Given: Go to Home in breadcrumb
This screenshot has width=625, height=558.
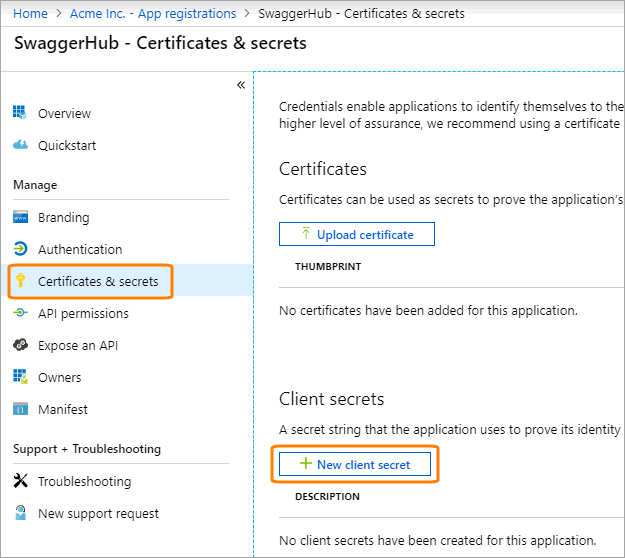Looking at the screenshot, I should point(31,14).
